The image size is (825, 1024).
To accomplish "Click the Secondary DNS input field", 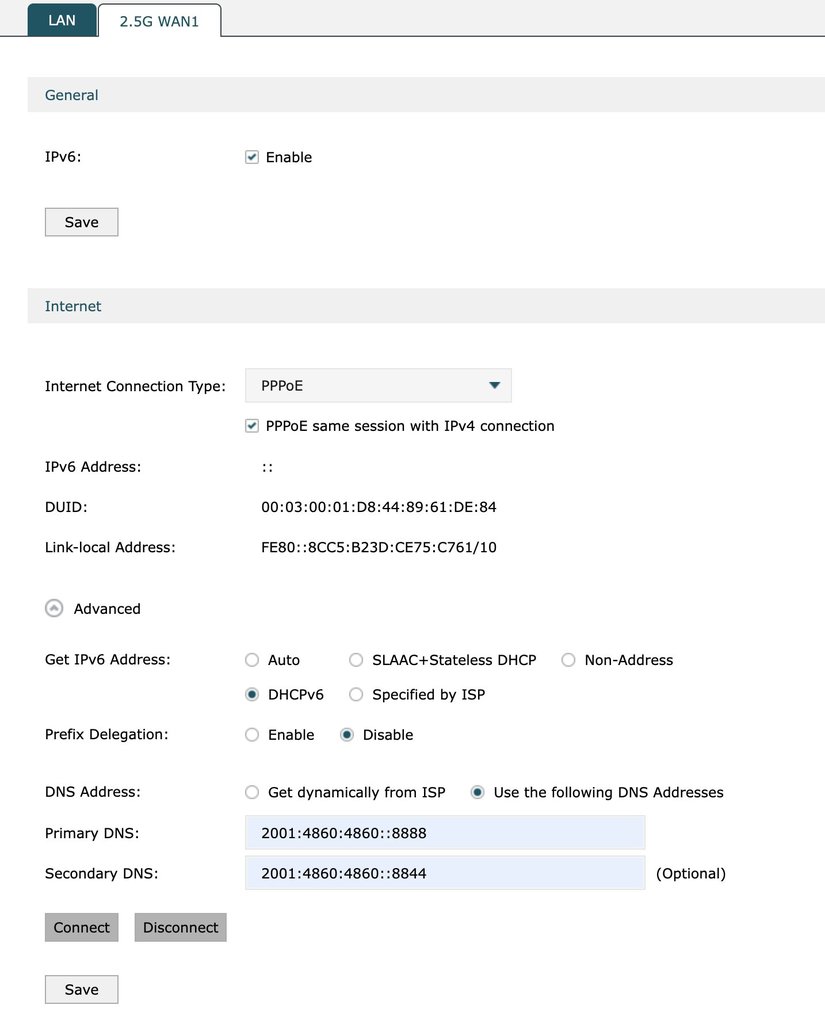I will tap(445, 873).
